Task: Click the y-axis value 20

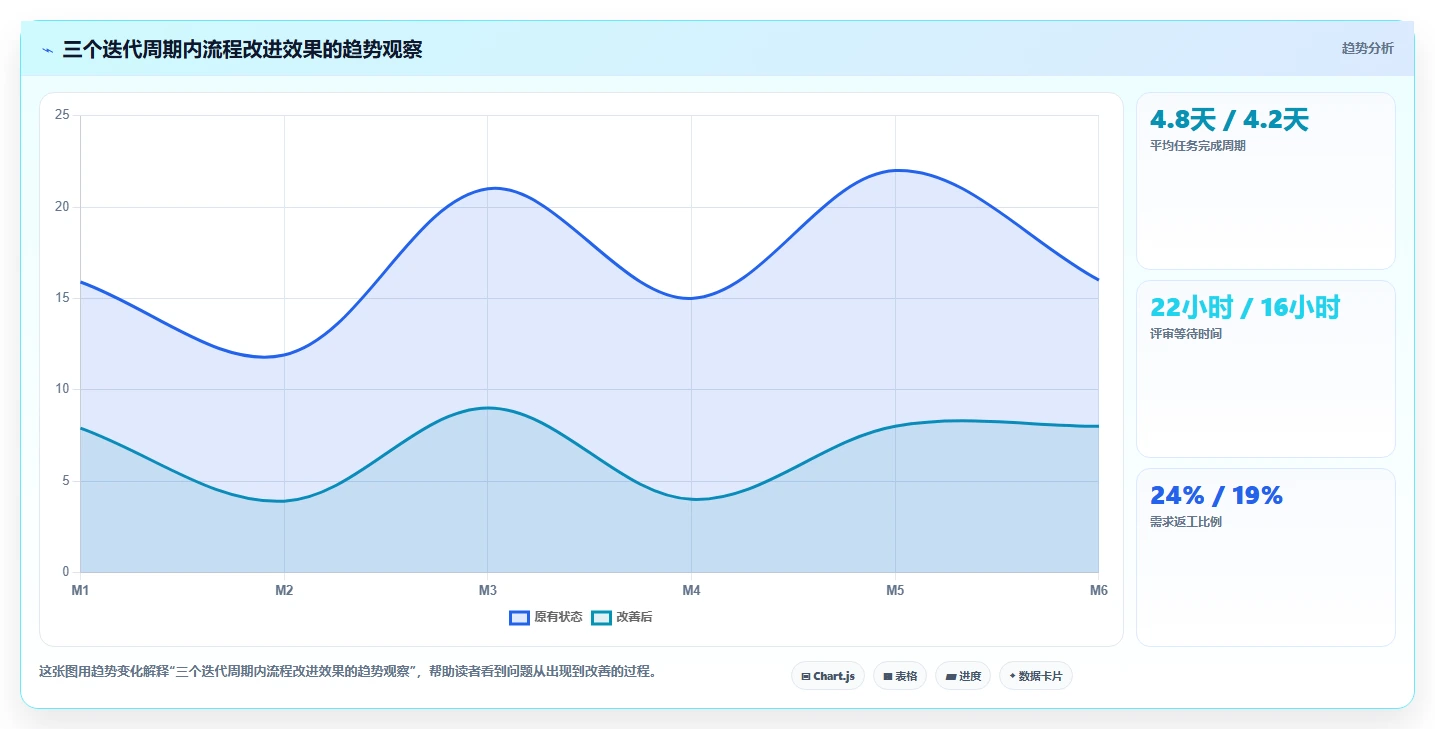Action: [62, 207]
